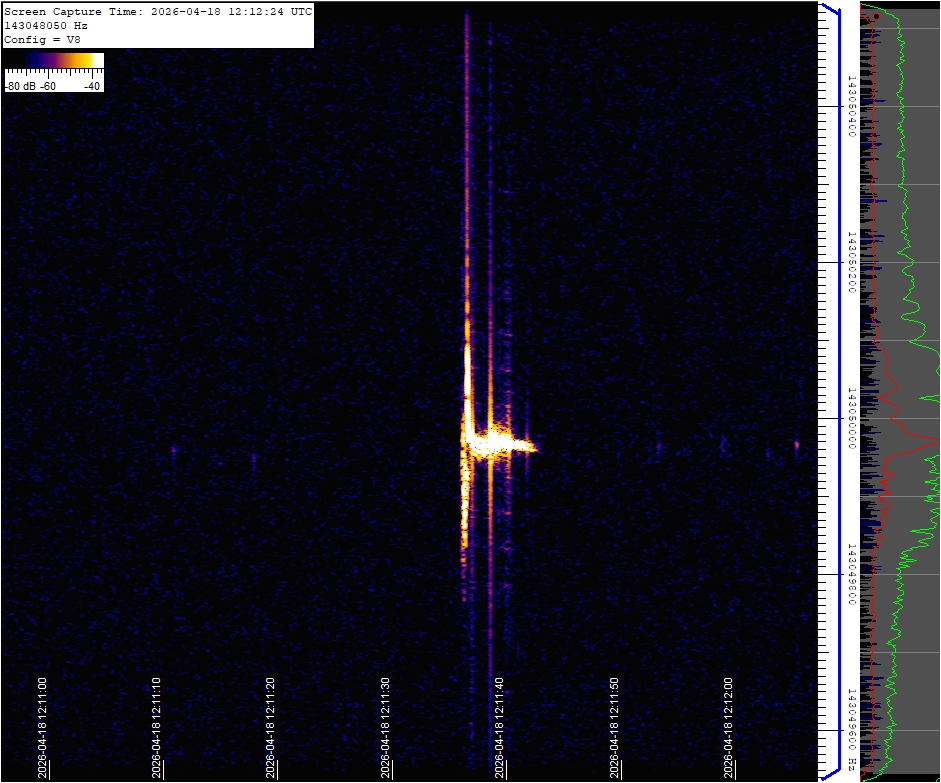The width and height of the screenshot is (941, 783).
Task: Click the Config = V8 text
Action: click(42, 39)
